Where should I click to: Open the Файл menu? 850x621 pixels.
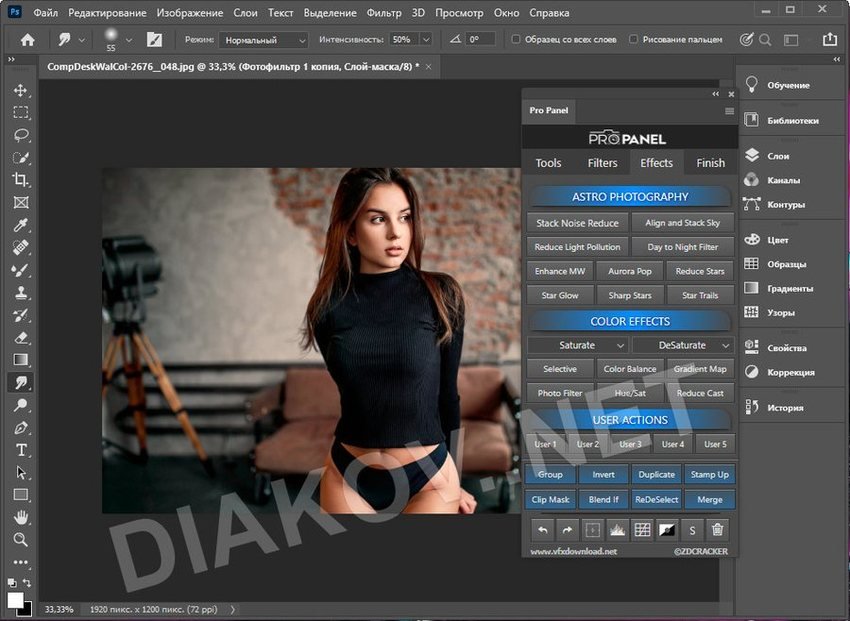pos(46,12)
